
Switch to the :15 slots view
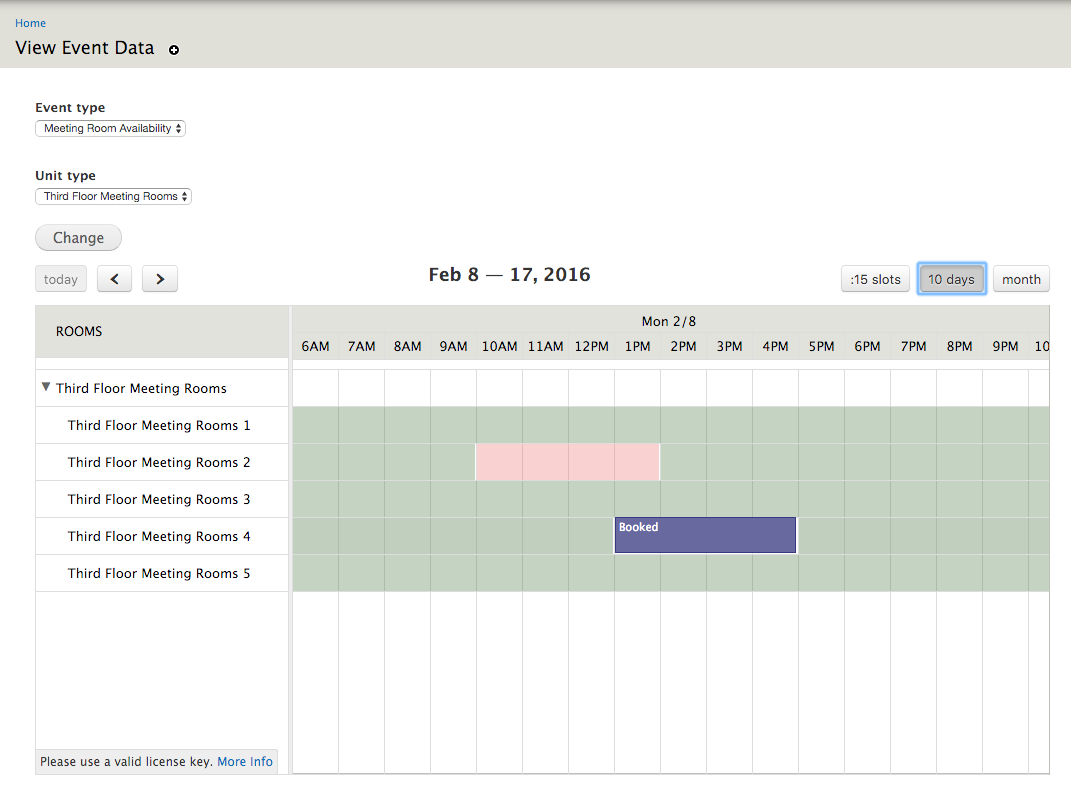coord(875,279)
